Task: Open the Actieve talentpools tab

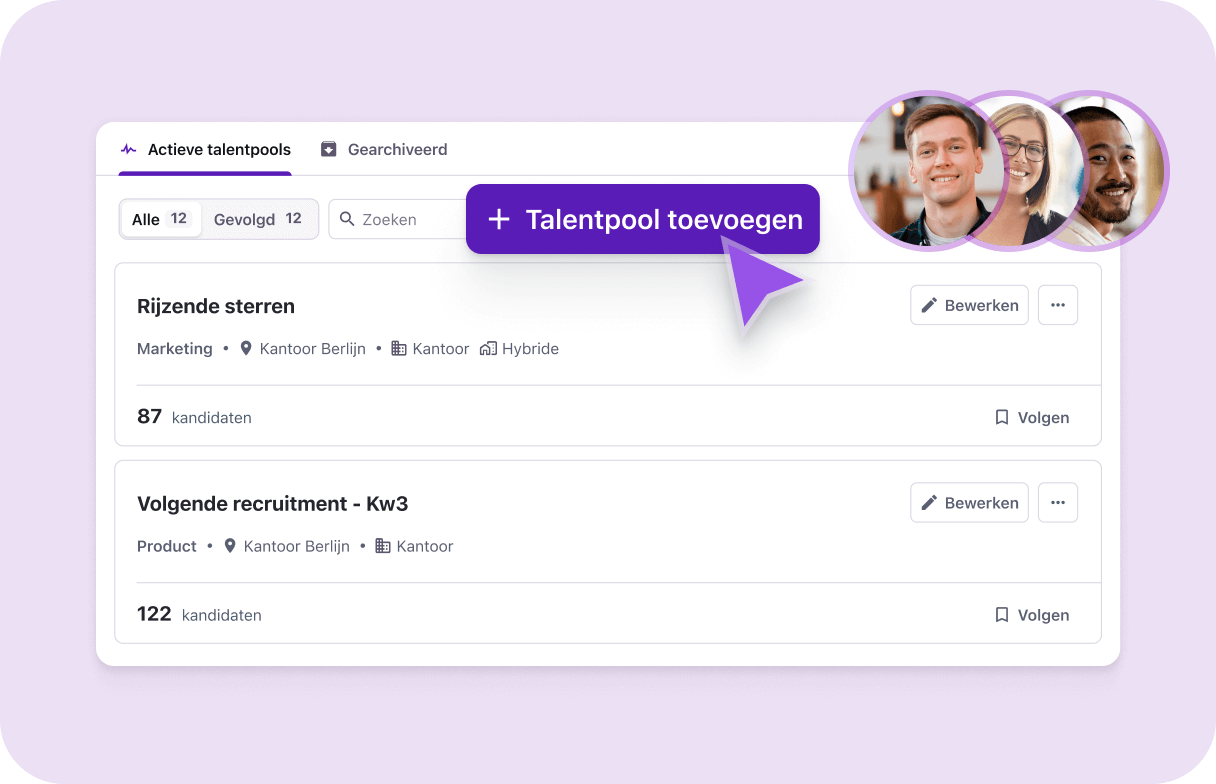Action: tap(205, 150)
